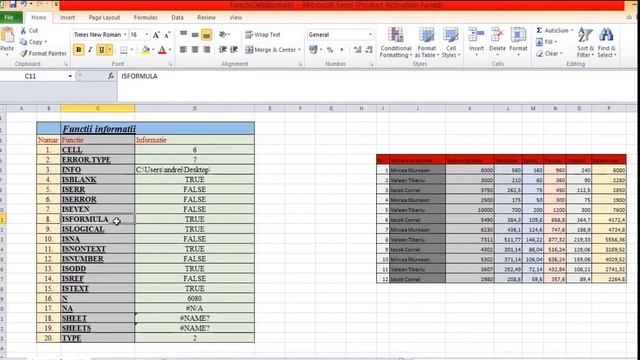The width and height of the screenshot is (640, 360).
Task: Open the cell Borders tool
Action: tap(124, 50)
